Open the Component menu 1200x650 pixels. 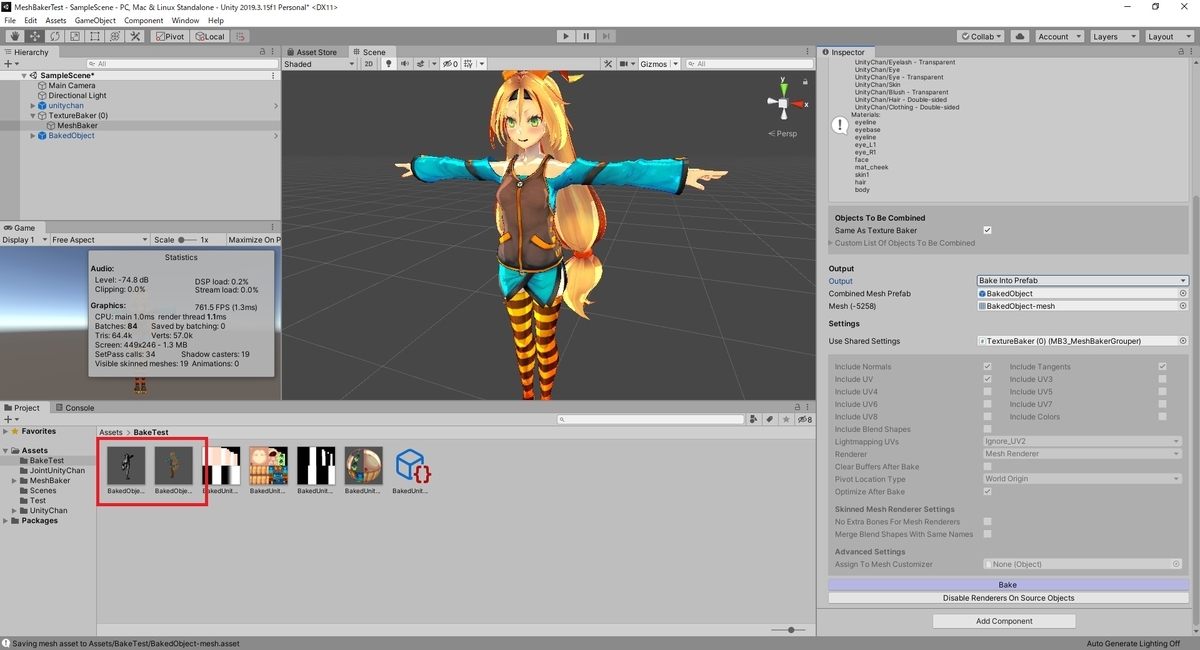tap(144, 20)
